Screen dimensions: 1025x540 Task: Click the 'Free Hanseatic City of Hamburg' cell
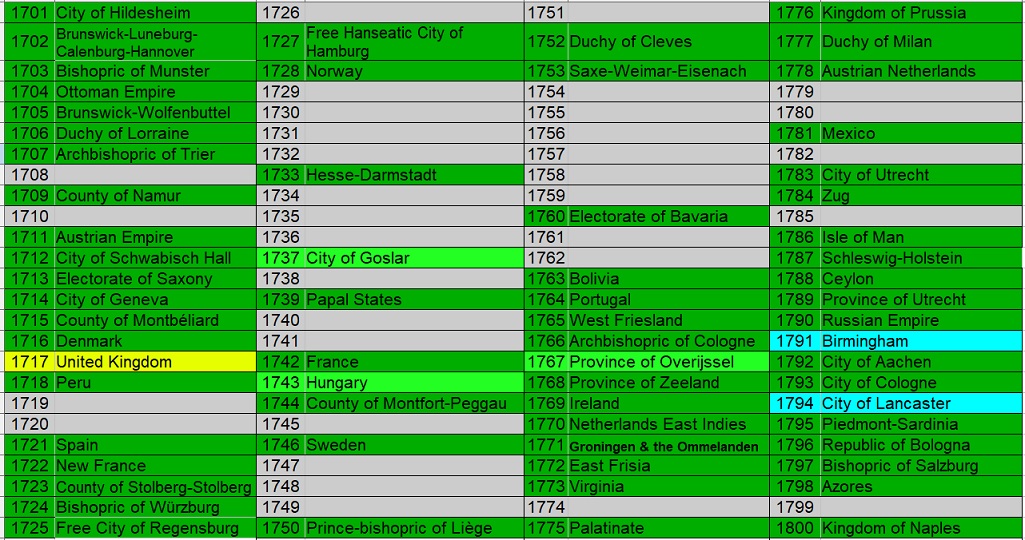(414, 42)
